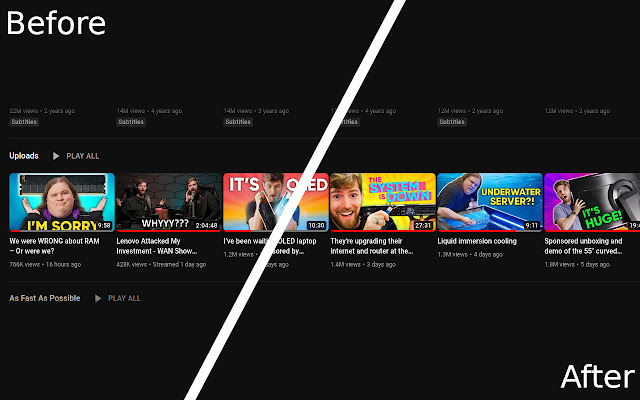Screen dimensions: 640x400
Task: Click the 9:11 duration badge
Action: tap(532, 225)
